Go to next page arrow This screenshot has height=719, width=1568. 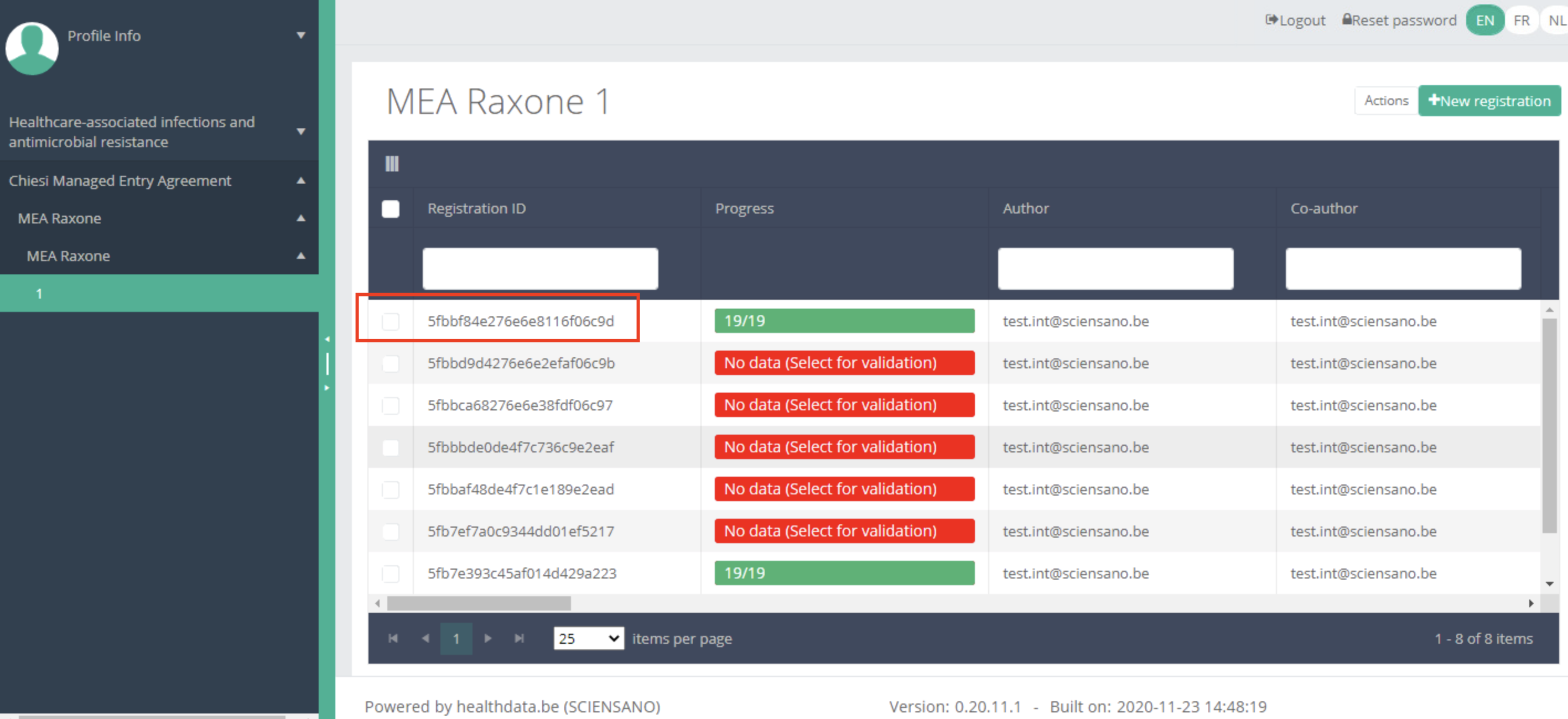point(487,638)
